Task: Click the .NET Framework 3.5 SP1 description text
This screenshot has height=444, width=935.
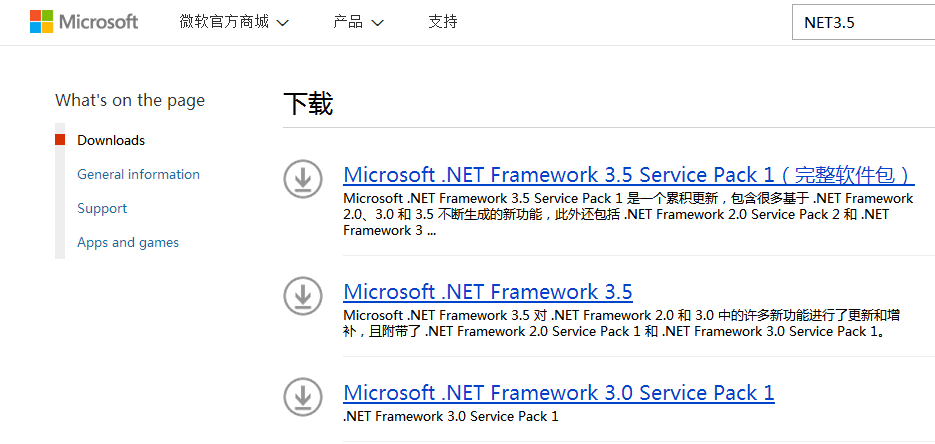Action: (628, 214)
